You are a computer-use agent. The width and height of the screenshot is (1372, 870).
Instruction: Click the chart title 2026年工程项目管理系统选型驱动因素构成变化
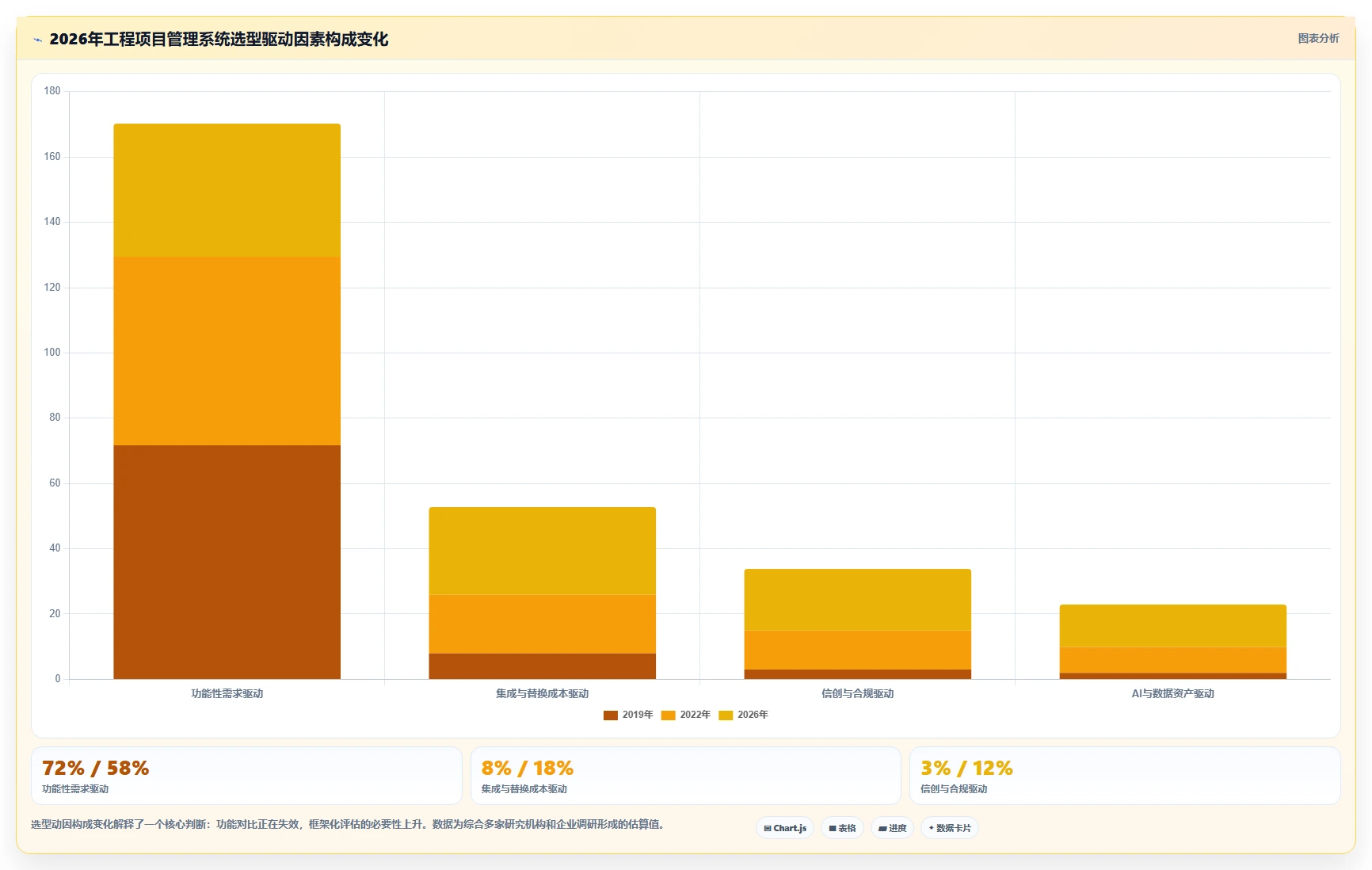click(x=219, y=39)
